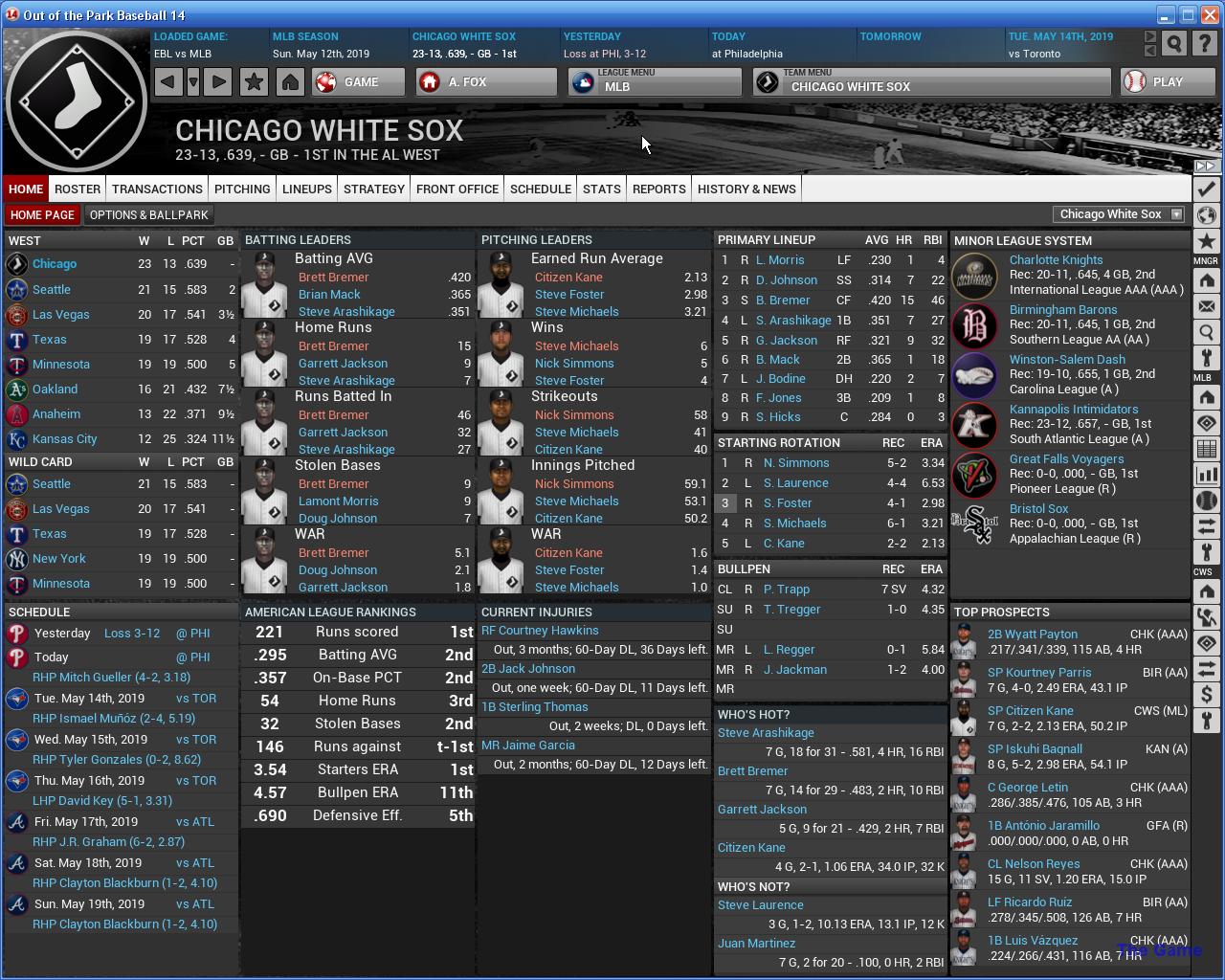The width and height of the screenshot is (1225, 980).
Task: Click the star icon in the right sidebar
Action: pos(1206,241)
